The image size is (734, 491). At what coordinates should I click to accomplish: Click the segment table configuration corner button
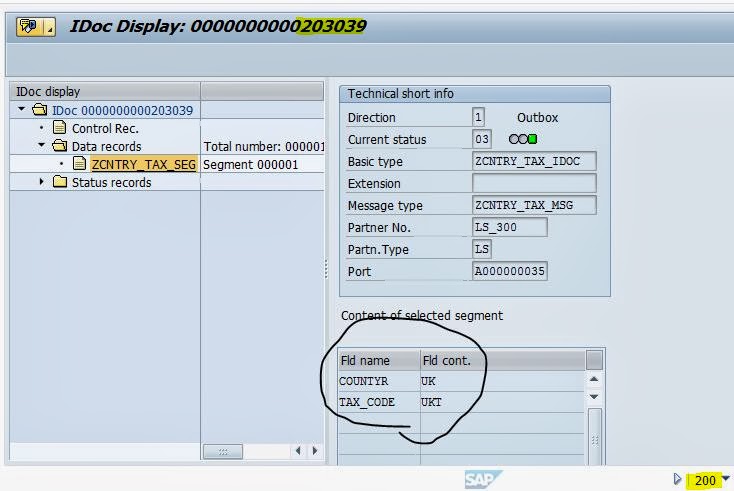coord(594,360)
